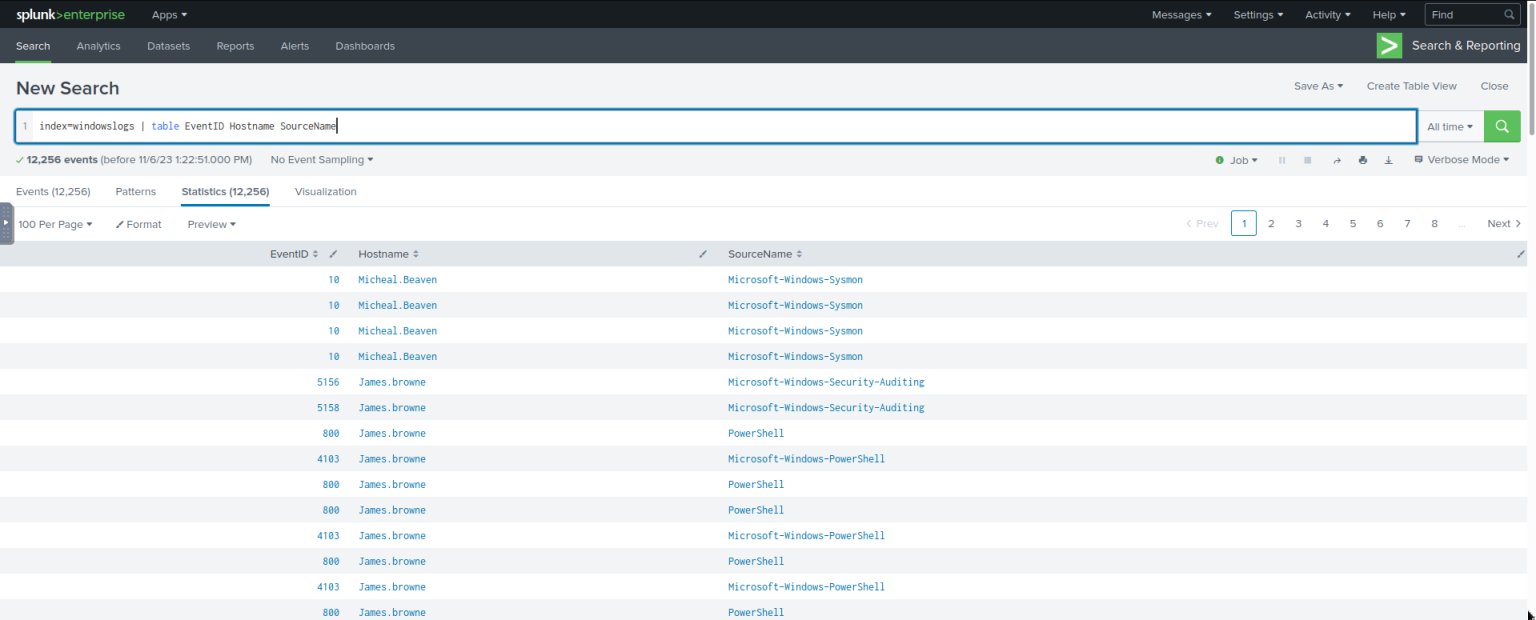This screenshot has height=620, width=1536.
Task: Open the Search & Reporting app icon
Action: 1389,45
